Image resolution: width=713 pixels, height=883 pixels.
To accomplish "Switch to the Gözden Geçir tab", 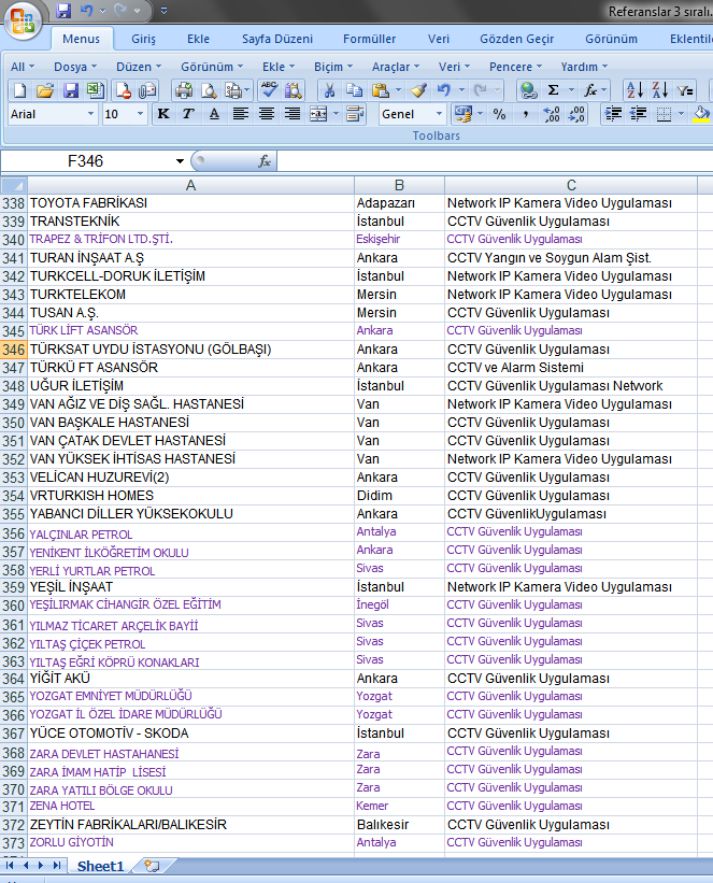I will click(x=516, y=39).
